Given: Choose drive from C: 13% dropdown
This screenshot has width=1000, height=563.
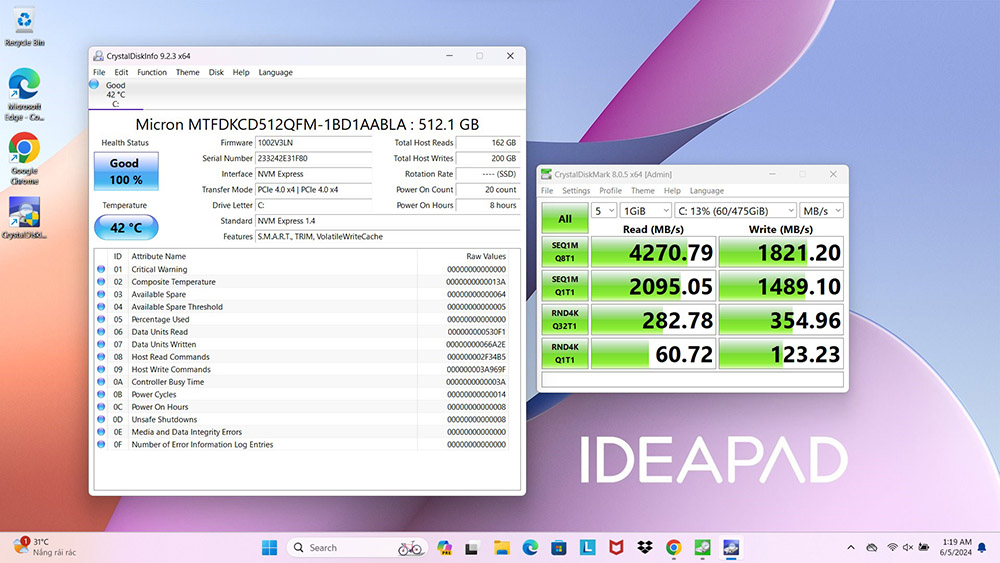Looking at the screenshot, I should coord(736,210).
